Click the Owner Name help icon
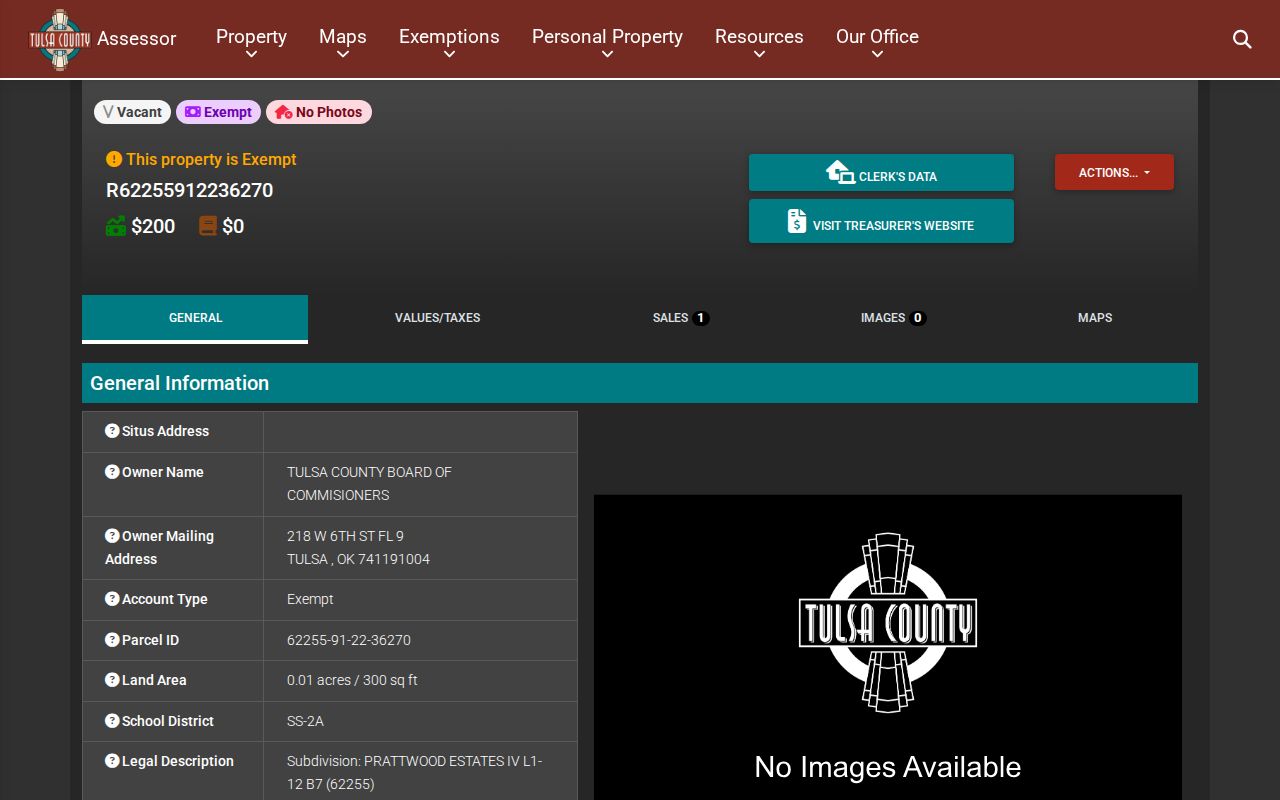This screenshot has height=800, width=1280. coord(112,472)
